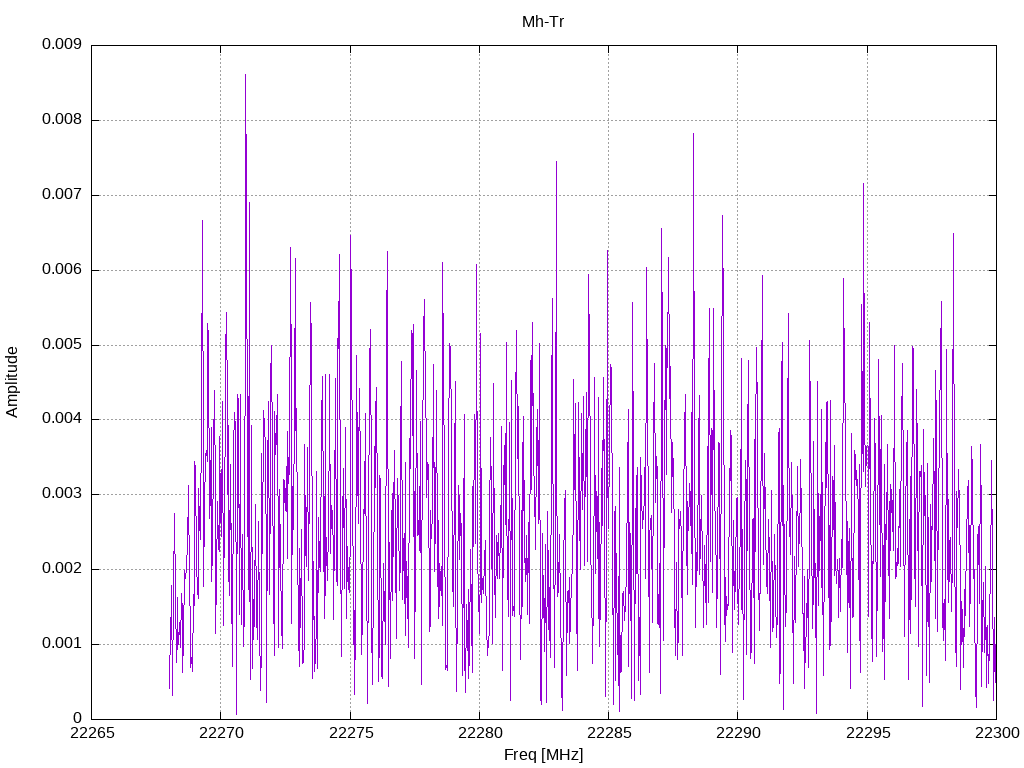Click the x-axis tick label 22295
The height and width of the screenshot is (768, 1024).
pos(867,733)
